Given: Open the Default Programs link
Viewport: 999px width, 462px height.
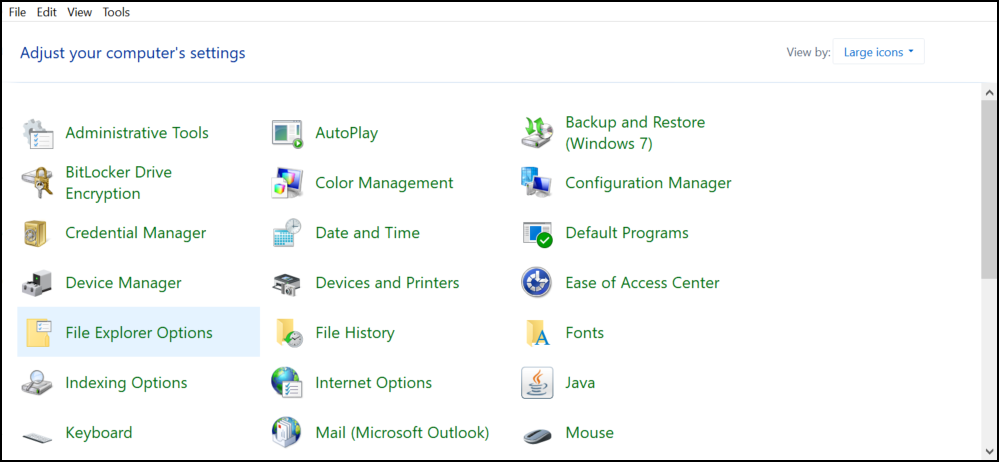Looking at the screenshot, I should 626,233.
